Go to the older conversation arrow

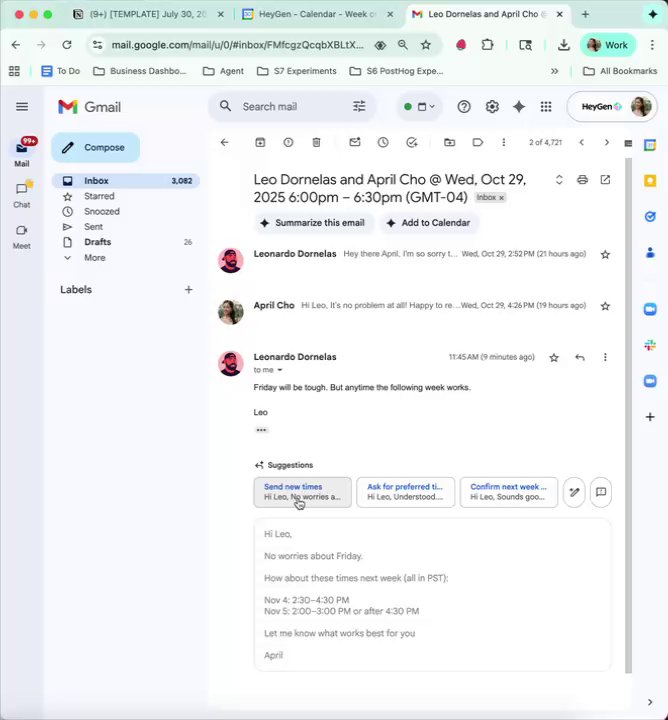coord(606,142)
